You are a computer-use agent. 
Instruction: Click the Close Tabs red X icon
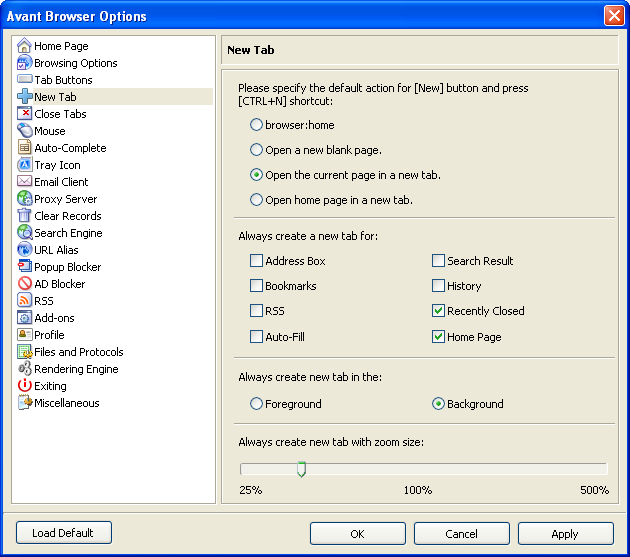click(x=24, y=114)
